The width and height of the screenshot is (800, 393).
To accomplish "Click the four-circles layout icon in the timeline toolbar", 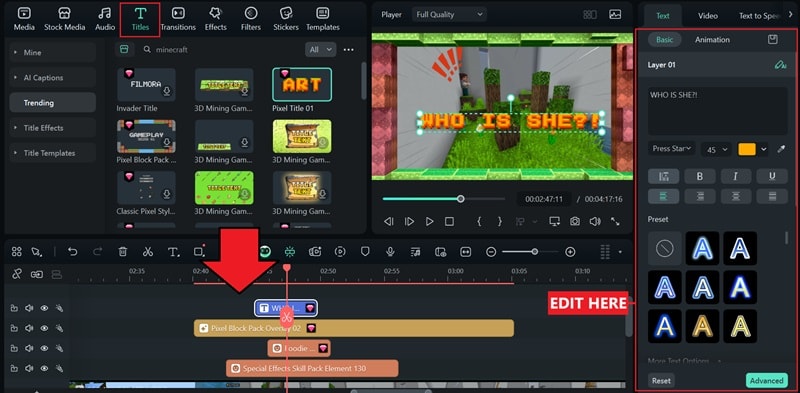I will point(17,252).
